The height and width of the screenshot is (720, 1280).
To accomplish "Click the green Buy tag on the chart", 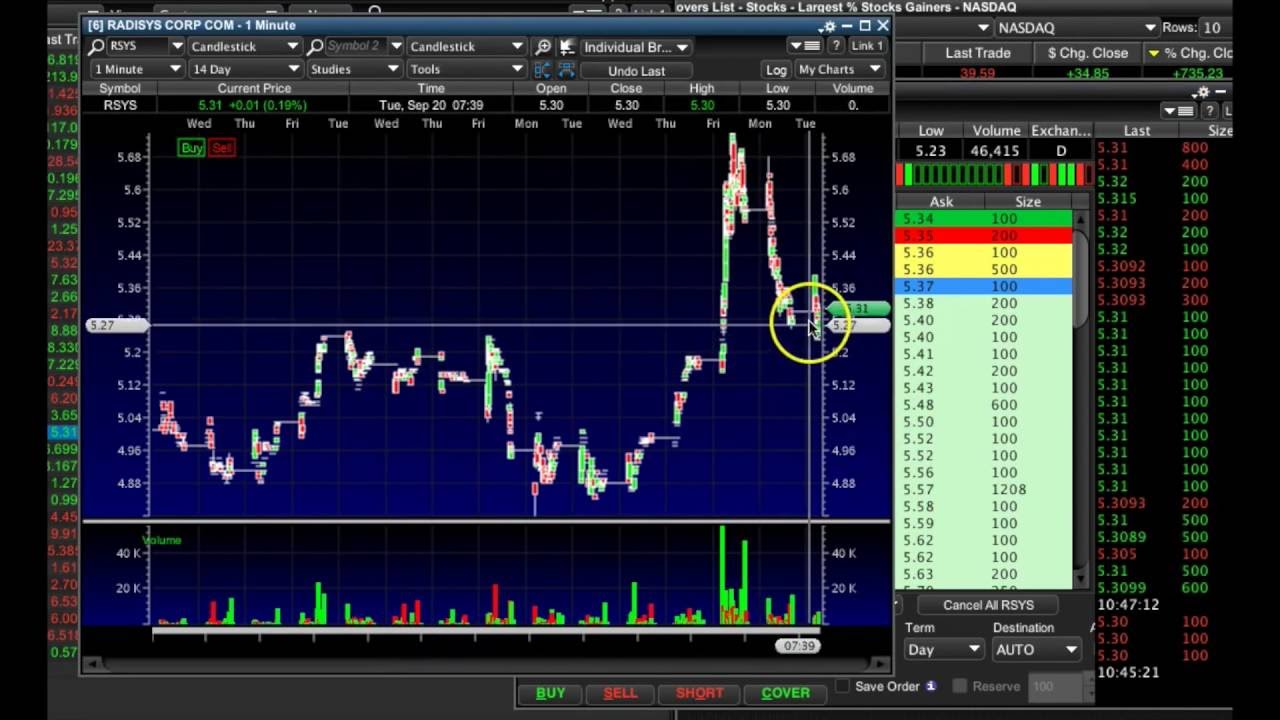I will [191, 147].
